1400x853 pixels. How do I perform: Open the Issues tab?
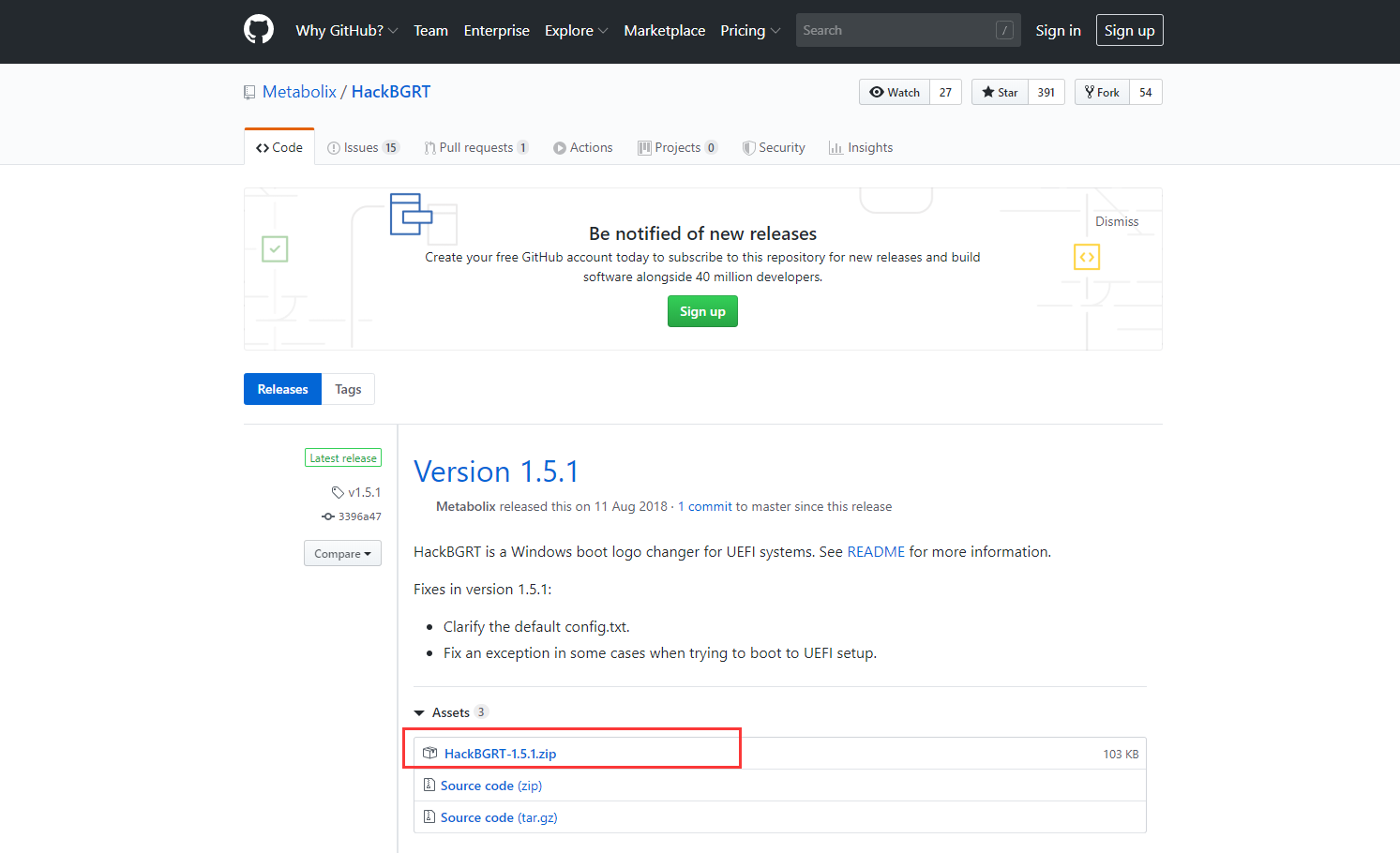[363, 147]
